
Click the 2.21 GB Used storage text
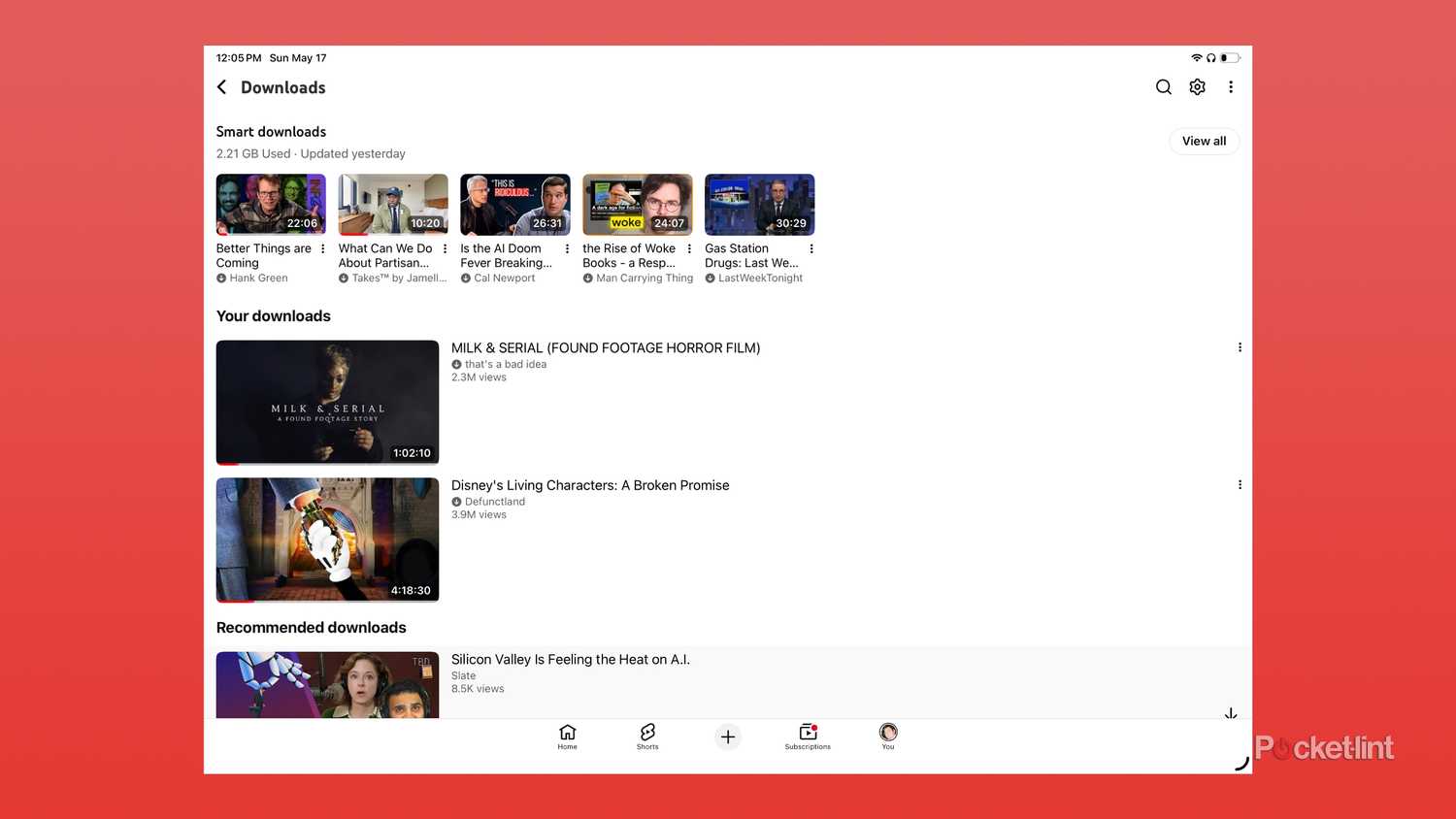[253, 154]
